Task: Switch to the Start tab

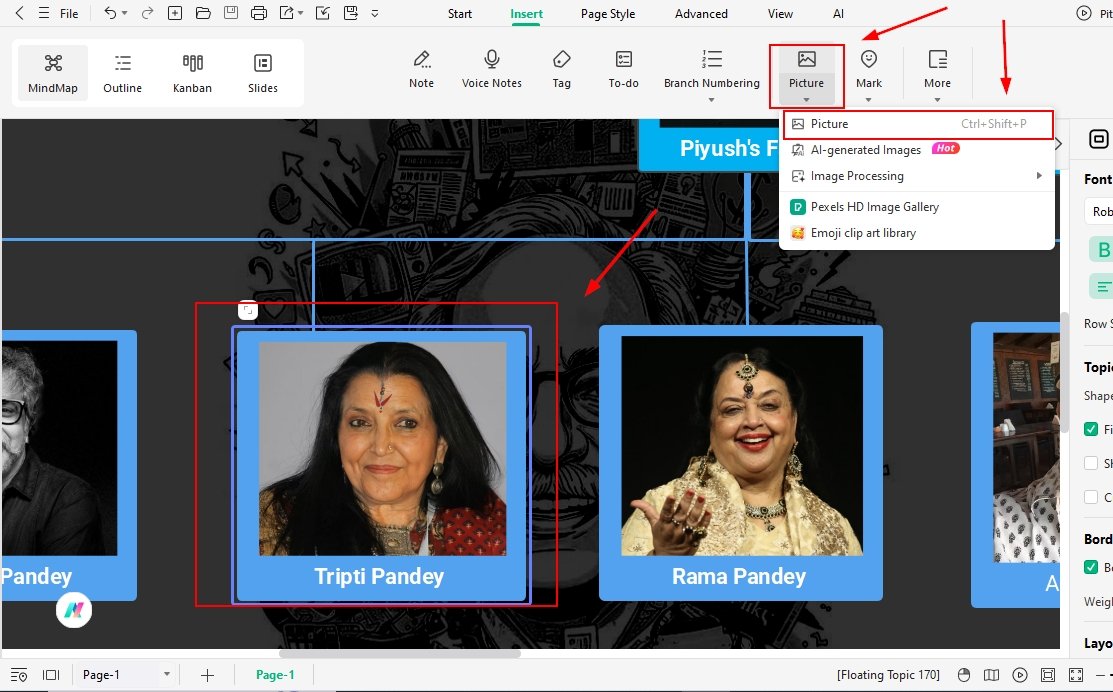Action: pyautogui.click(x=460, y=13)
